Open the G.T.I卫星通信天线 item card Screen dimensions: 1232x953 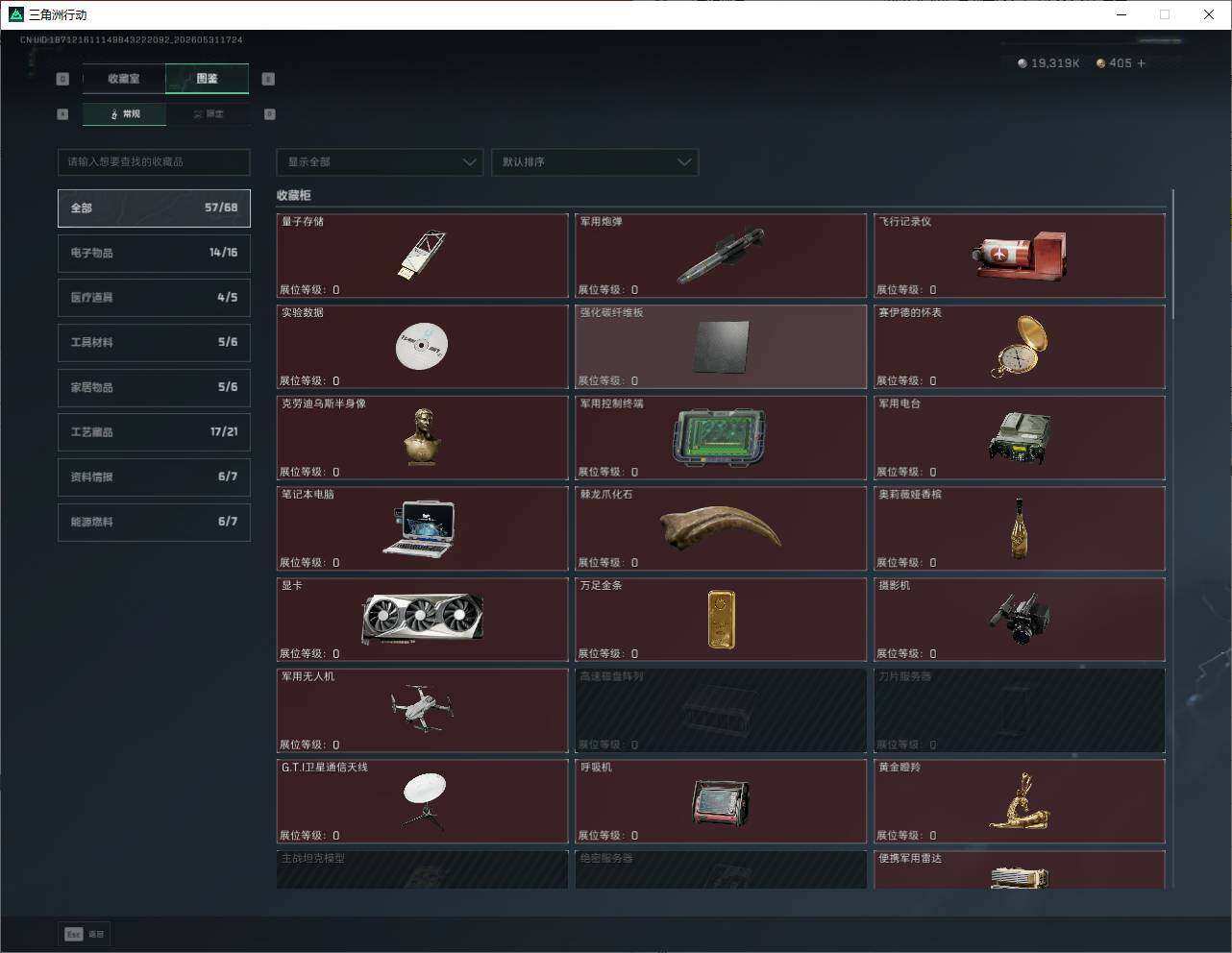point(423,801)
